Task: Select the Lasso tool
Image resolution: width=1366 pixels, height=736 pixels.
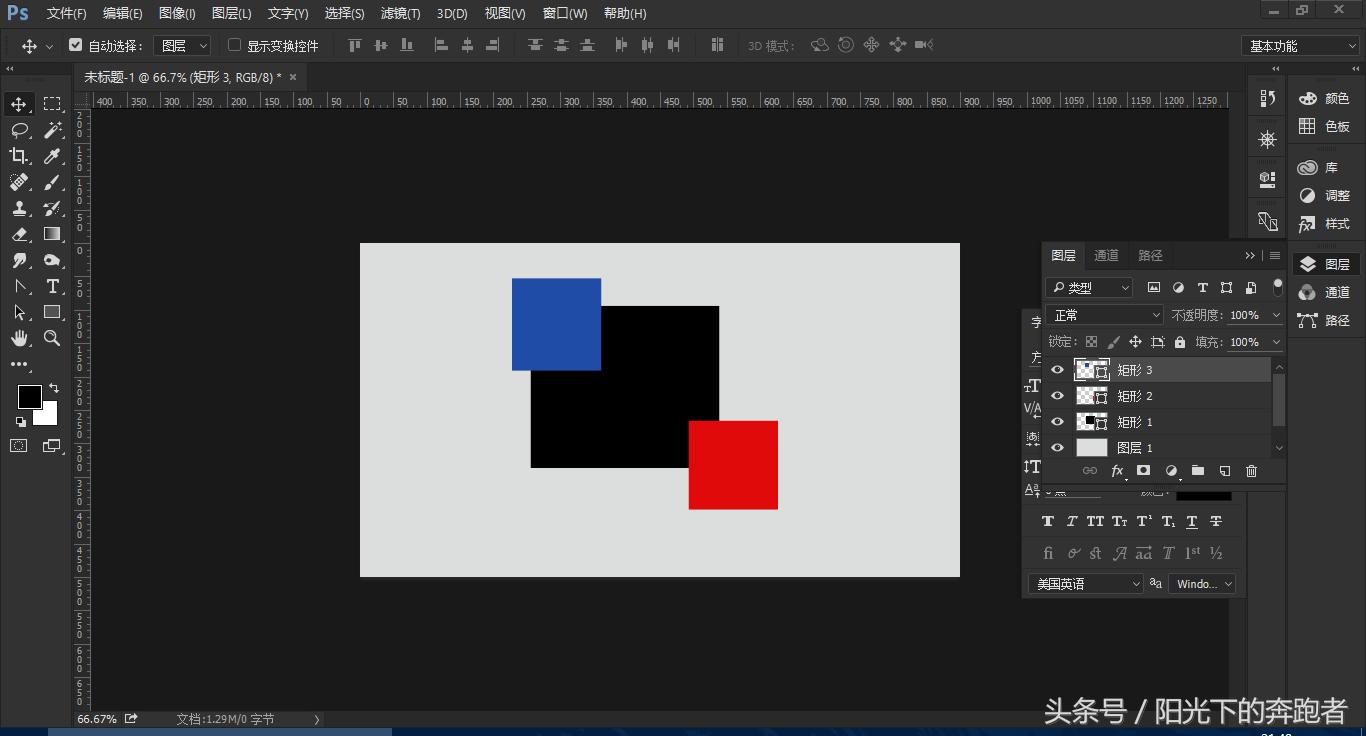Action: click(x=19, y=130)
